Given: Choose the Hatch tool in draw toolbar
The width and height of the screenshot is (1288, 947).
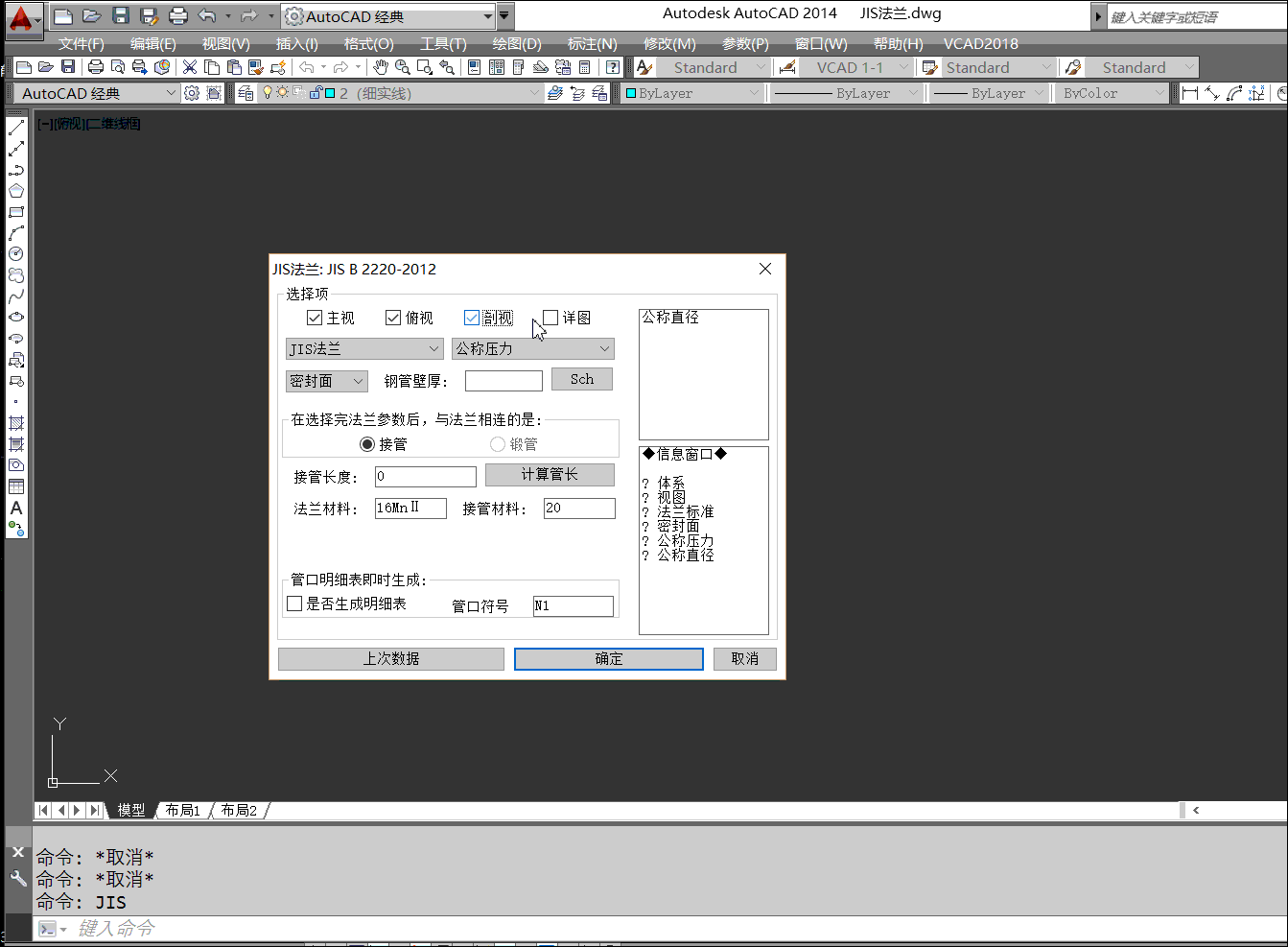Looking at the screenshot, I should 16,423.
